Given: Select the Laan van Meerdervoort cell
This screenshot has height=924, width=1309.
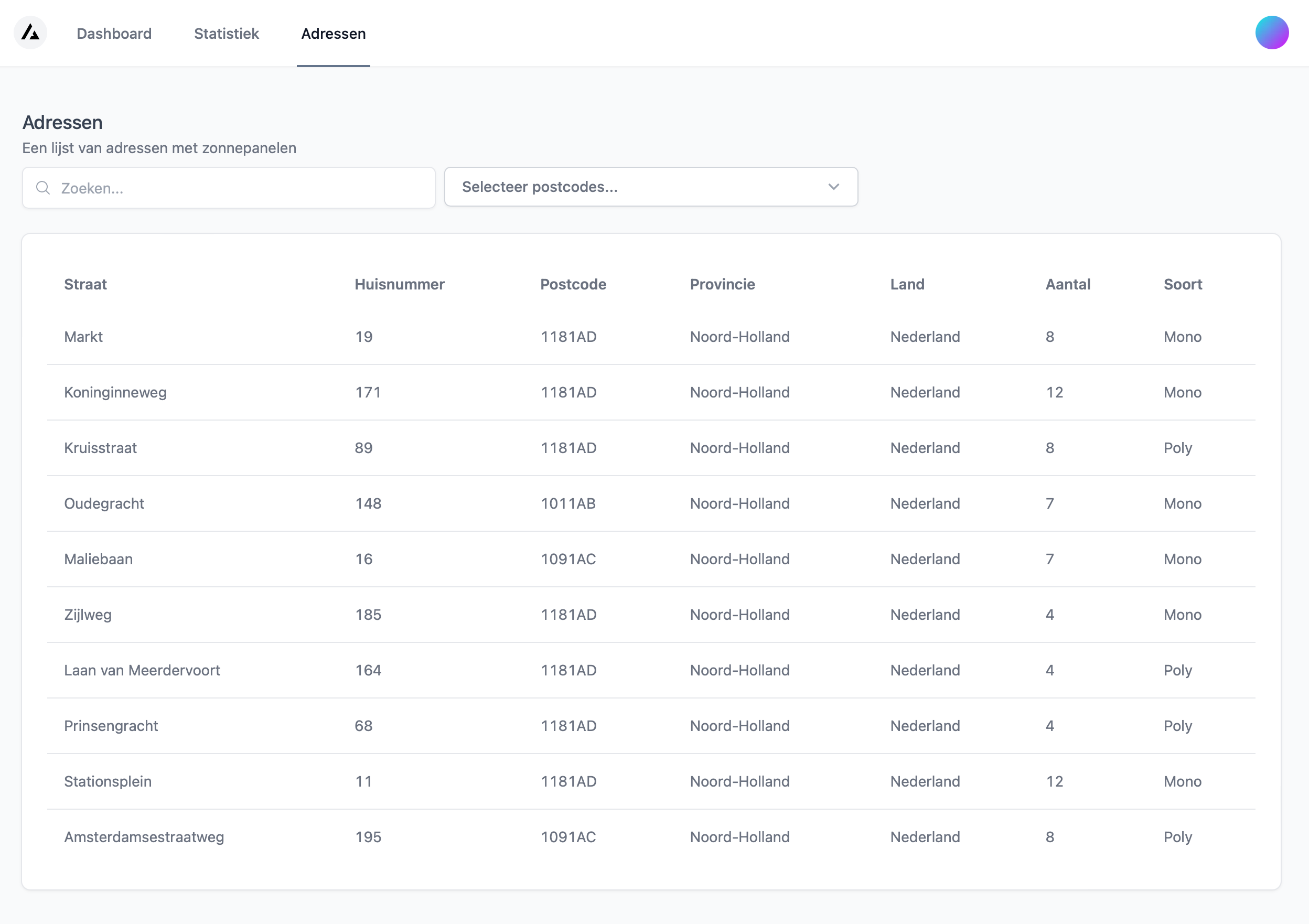Looking at the screenshot, I should [142, 670].
